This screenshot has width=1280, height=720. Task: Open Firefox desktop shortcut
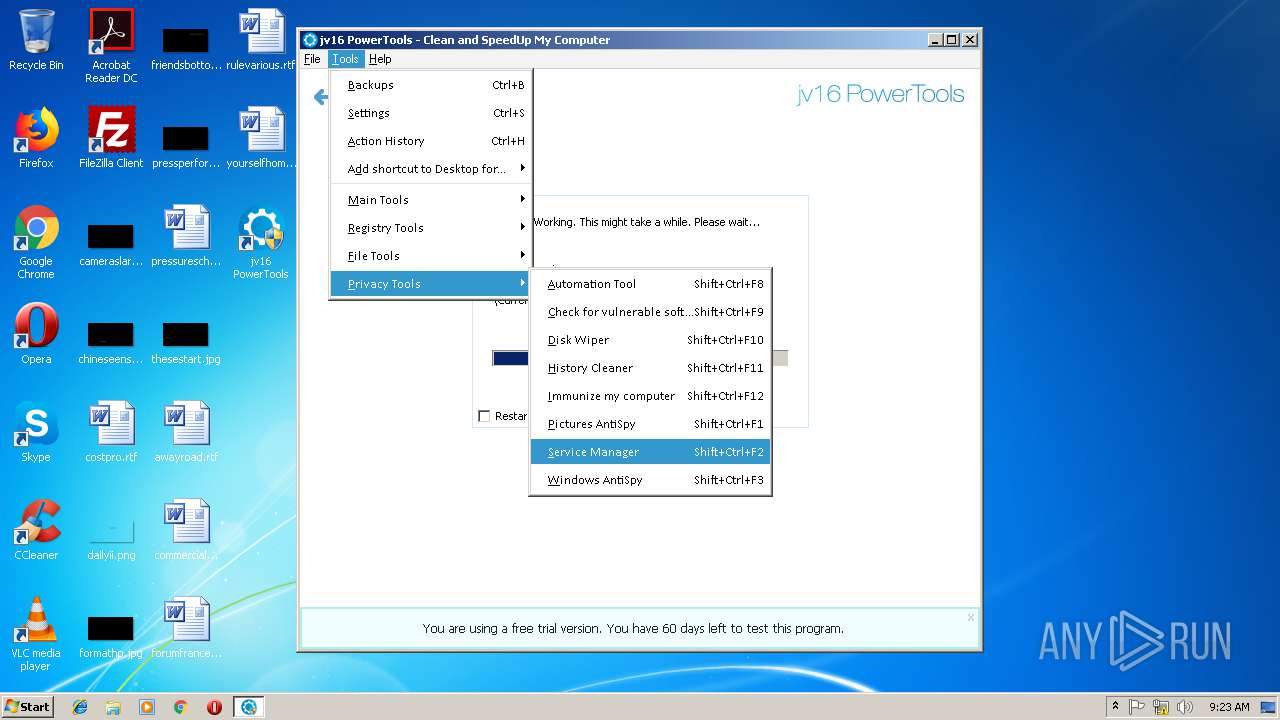[x=36, y=138]
